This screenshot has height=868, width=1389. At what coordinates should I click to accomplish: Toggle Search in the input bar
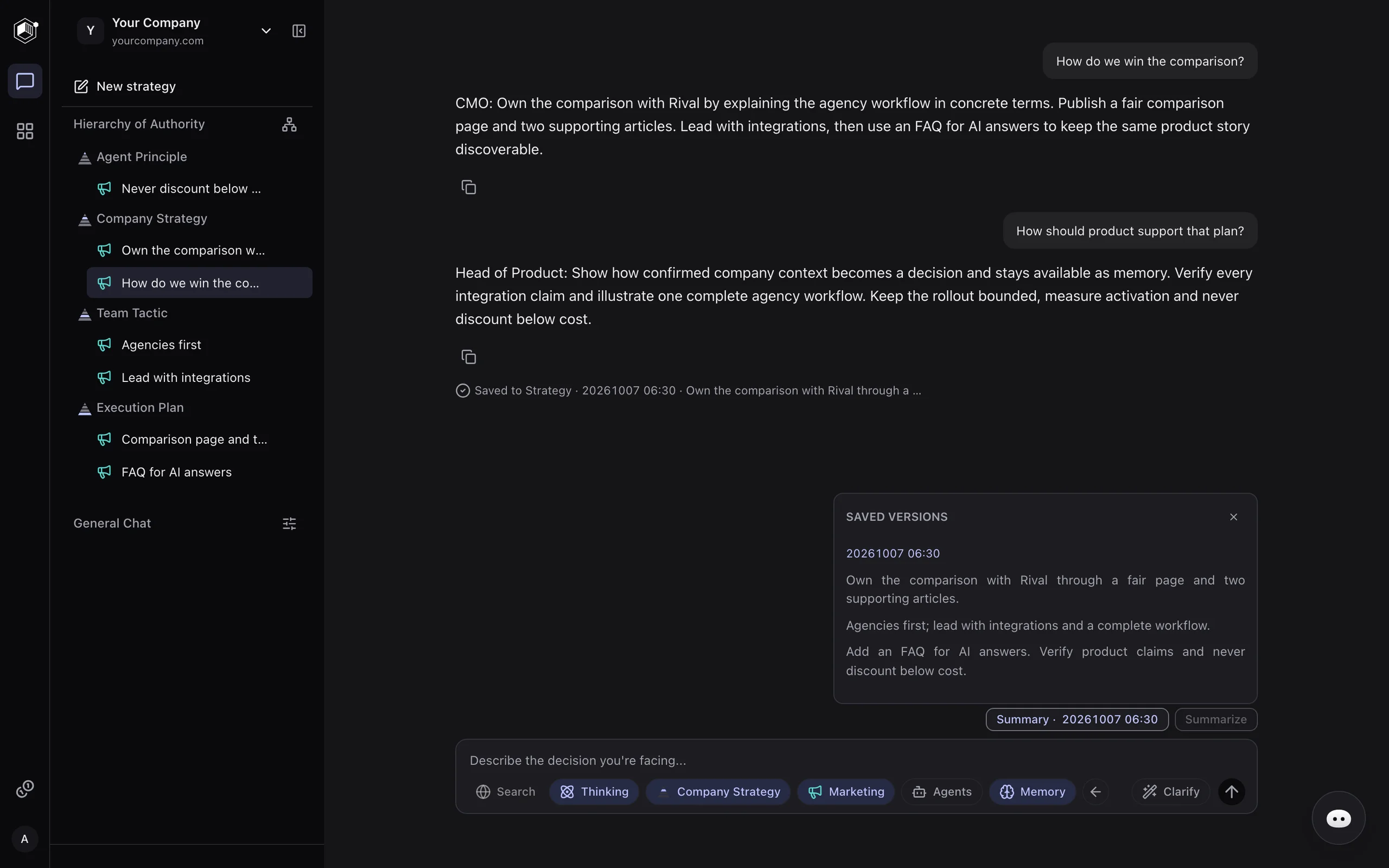coord(505,792)
